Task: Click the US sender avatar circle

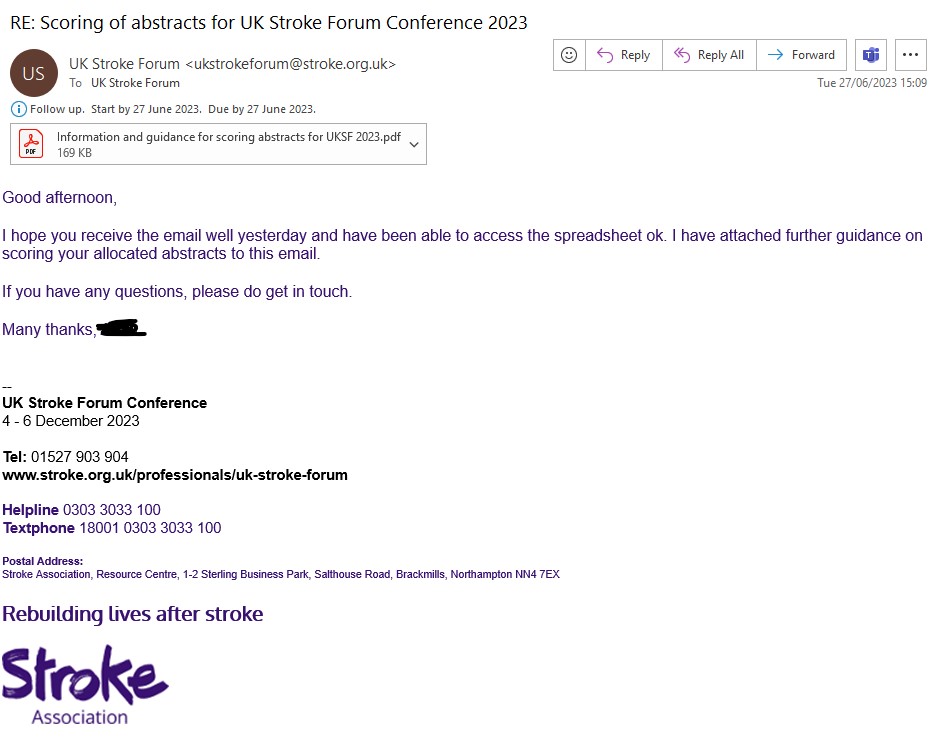Action: (33, 73)
